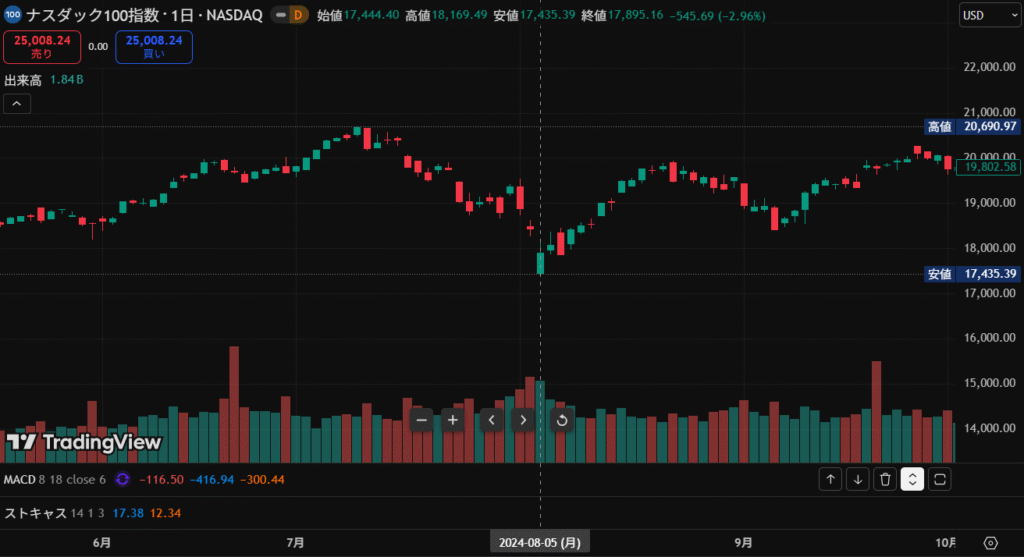The width and height of the screenshot is (1024, 557).
Task: Maximize the MACD pane
Action: coord(939,480)
